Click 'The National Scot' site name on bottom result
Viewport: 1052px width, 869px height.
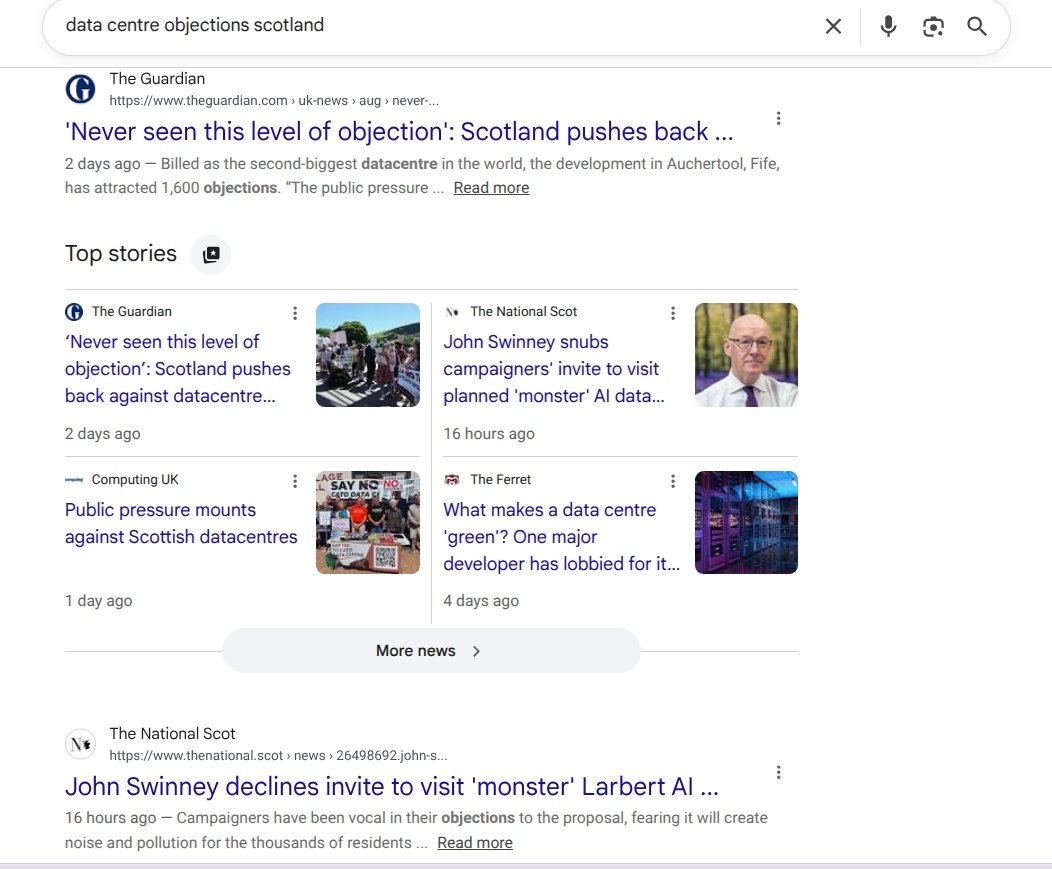point(172,733)
